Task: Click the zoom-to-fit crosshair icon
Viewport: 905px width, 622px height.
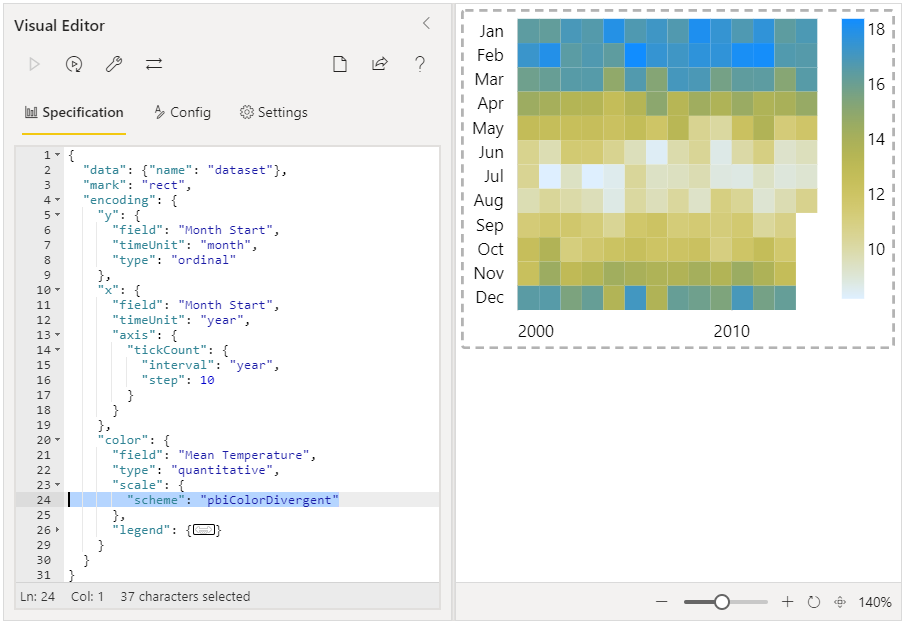Action: pyautogui.click(x=840, y=602)
